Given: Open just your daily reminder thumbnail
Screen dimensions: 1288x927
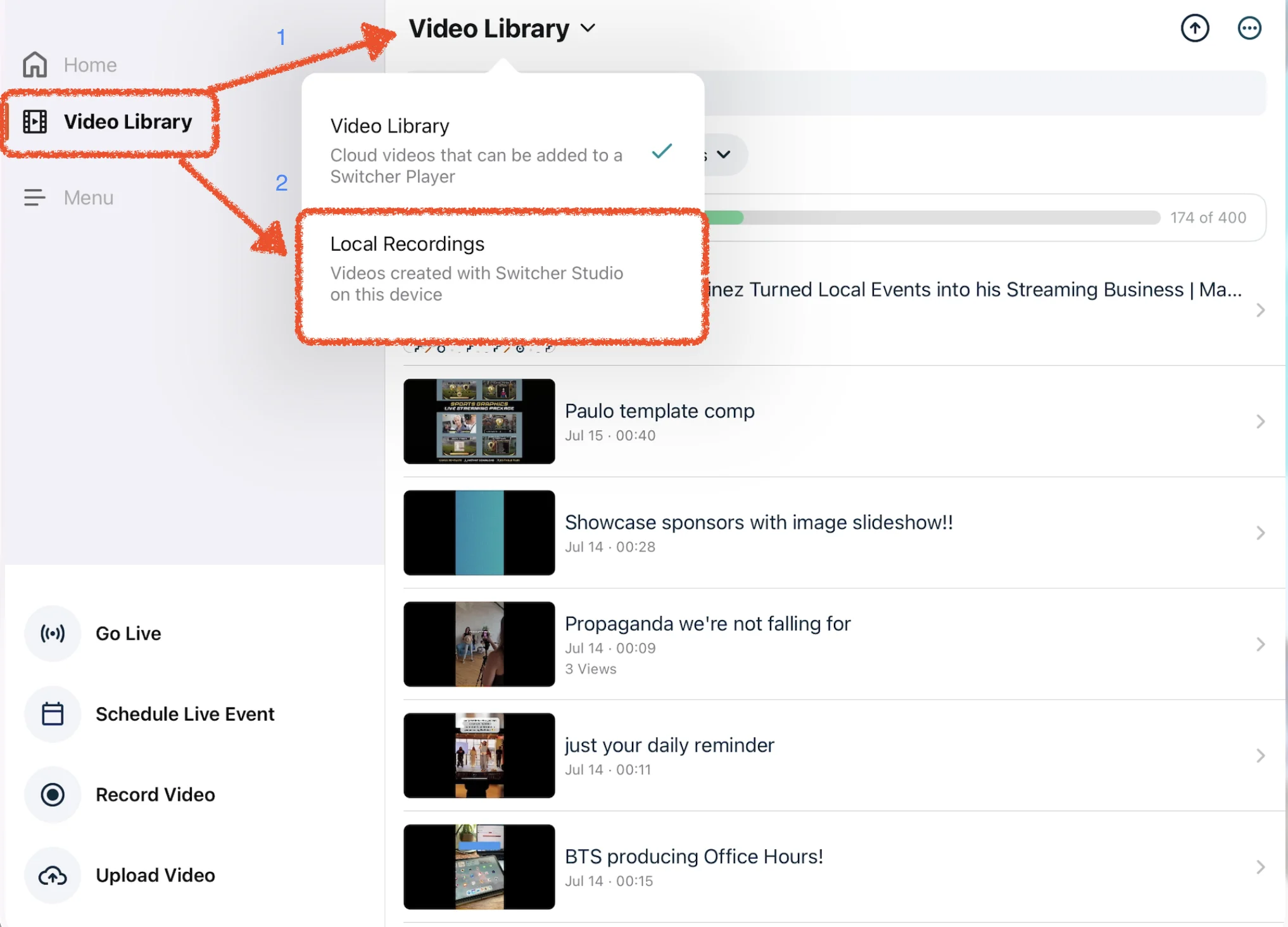Looking at the screenshot, I should pyautogui.click(x=479, y=756).
